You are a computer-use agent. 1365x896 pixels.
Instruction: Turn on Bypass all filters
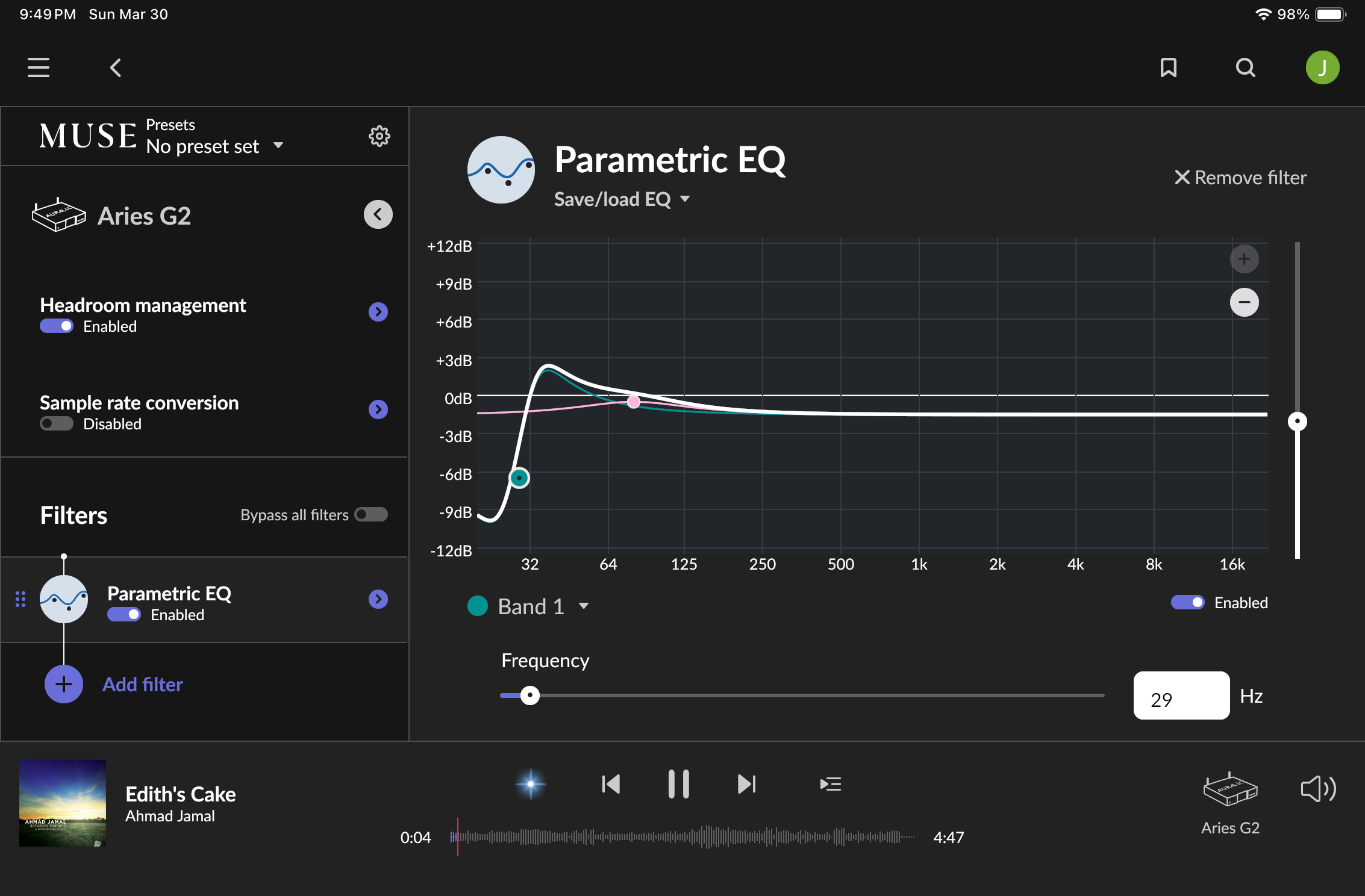click(x=371, y=515)
